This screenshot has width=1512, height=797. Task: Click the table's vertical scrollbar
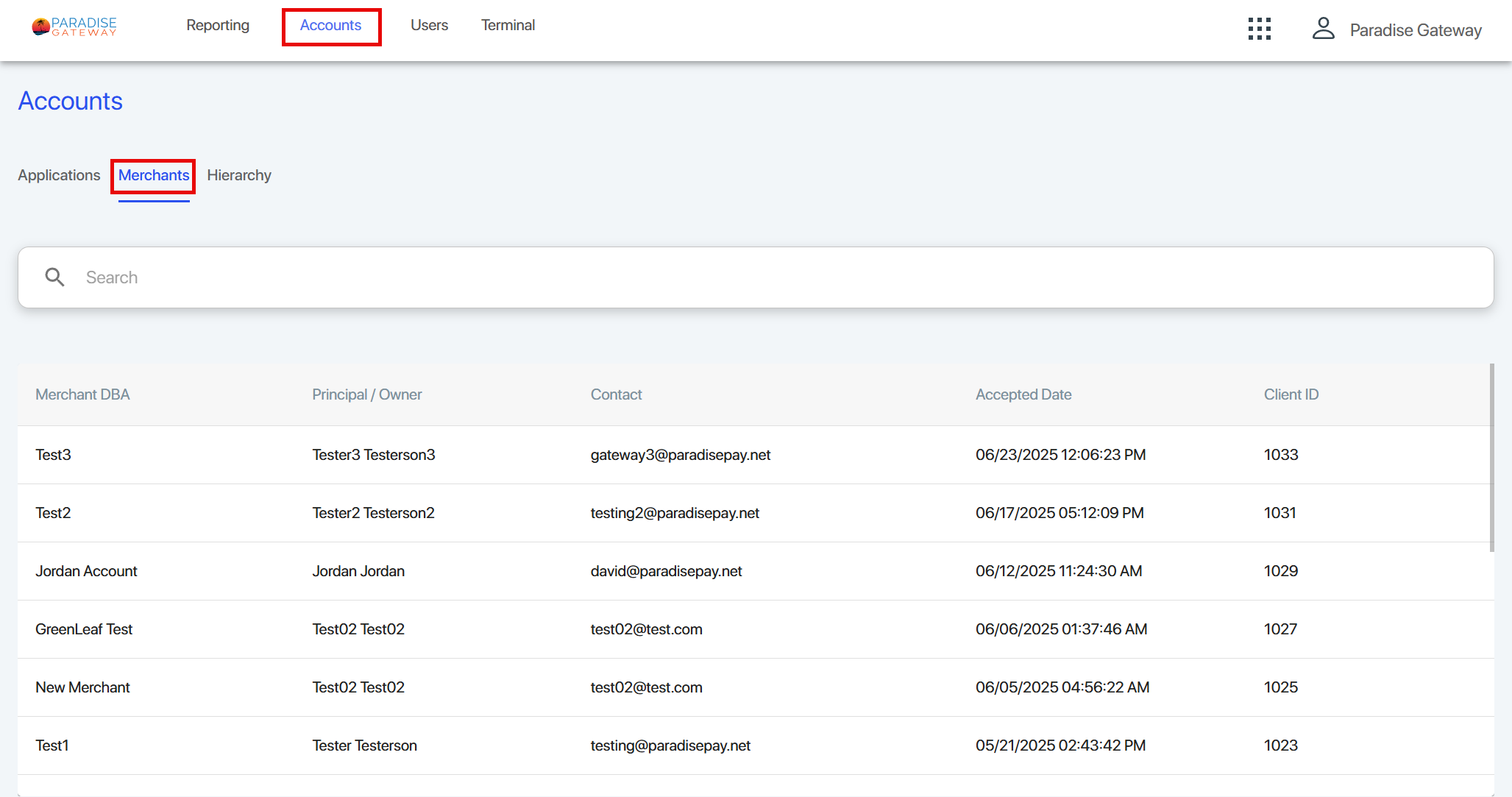1492,457
